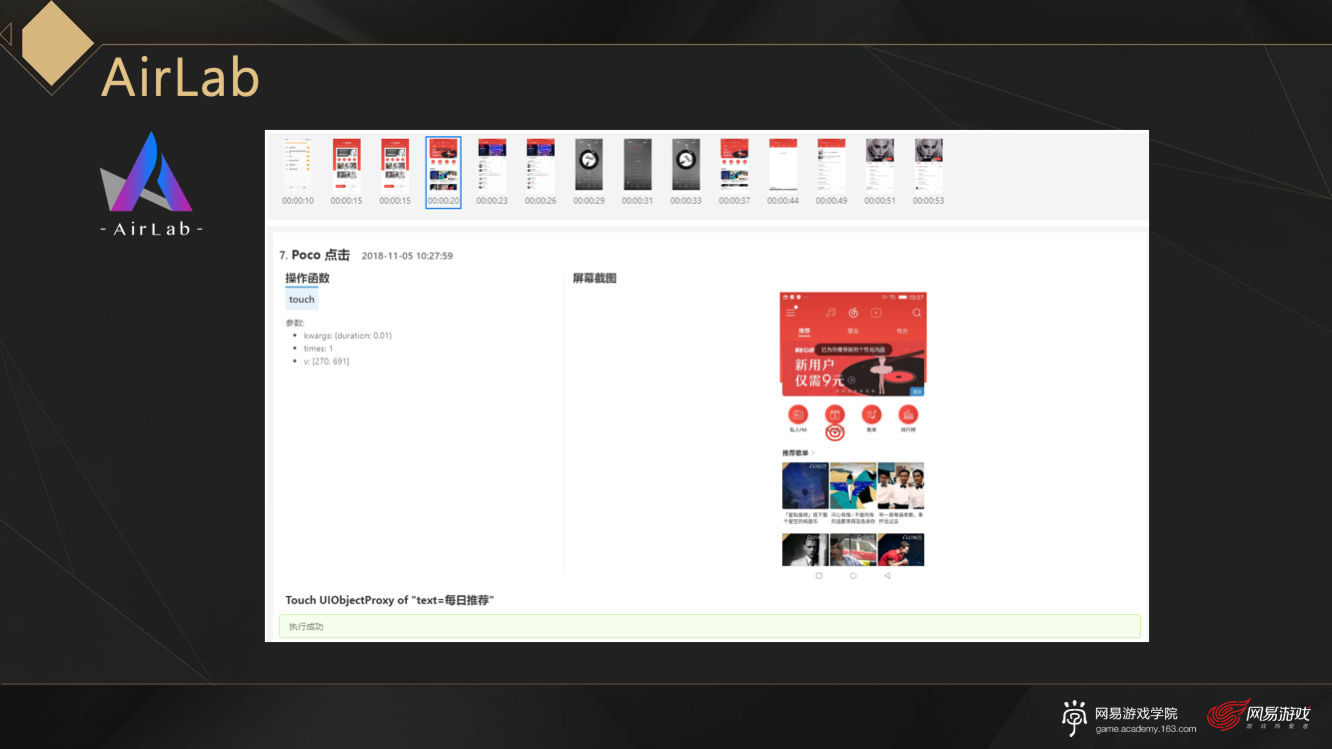Select the thumbnail at 00:00:10

tap(298, 166)
